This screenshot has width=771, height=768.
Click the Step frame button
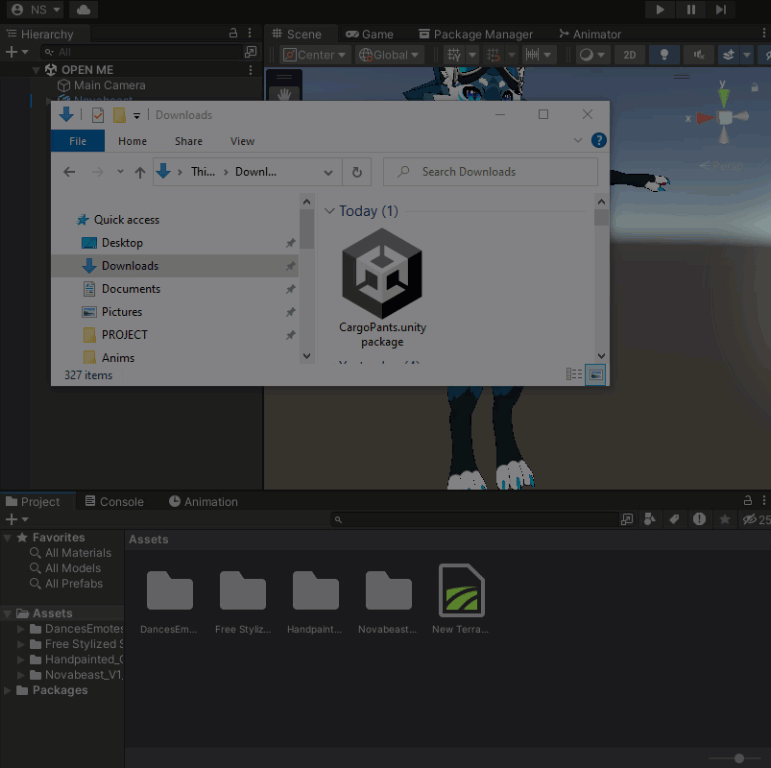721,10
